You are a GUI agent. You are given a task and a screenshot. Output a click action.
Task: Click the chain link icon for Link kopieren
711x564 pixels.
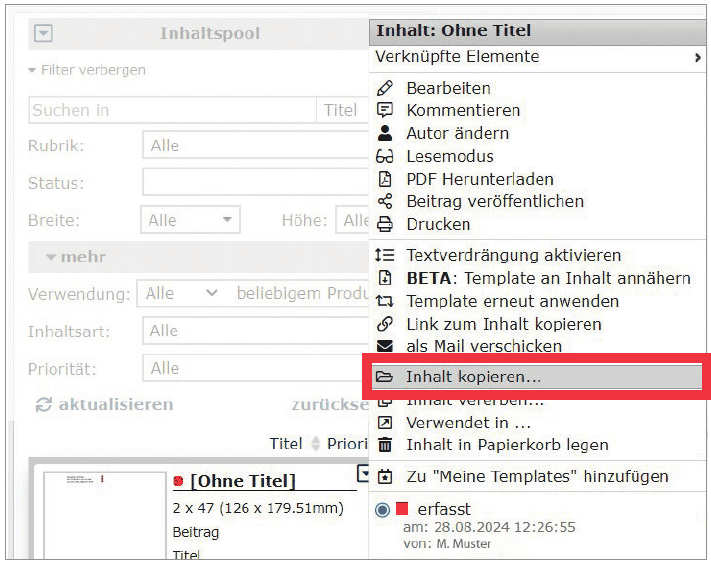pyautogui.click(x=385, y=324)
